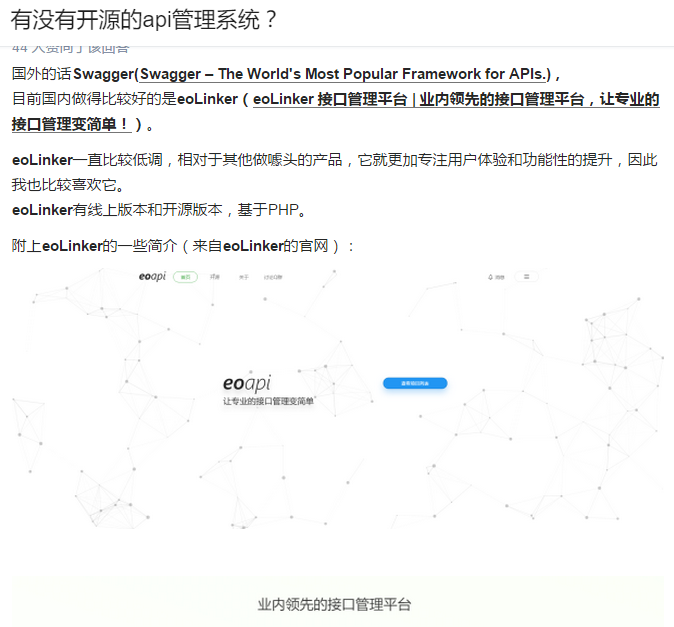
Task: Click the 44 人赞同了该回答 text
Action: [70, 49]
